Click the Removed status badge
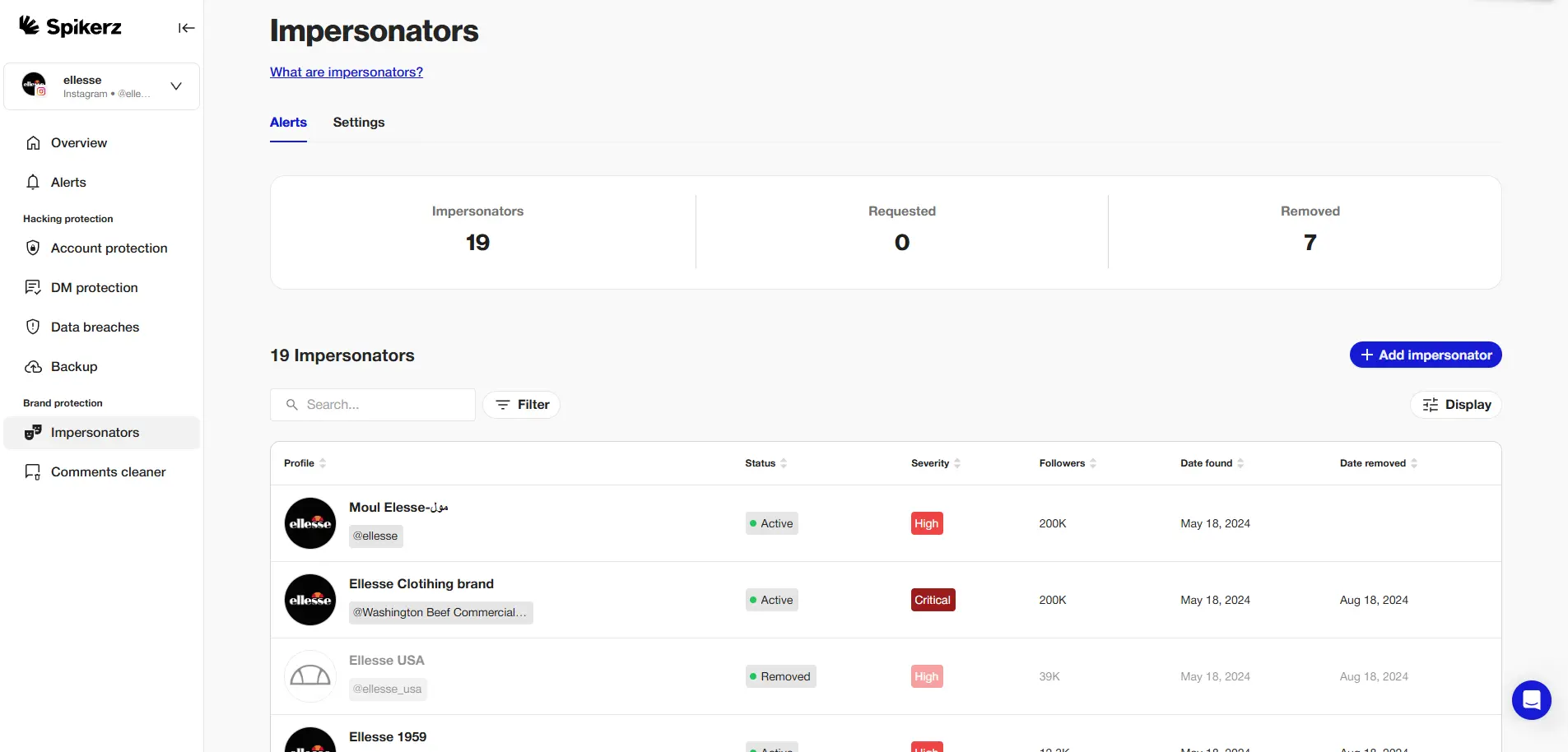Image resolution: width=1568 pixels, height=752 pixels. [x=781, y=676]
